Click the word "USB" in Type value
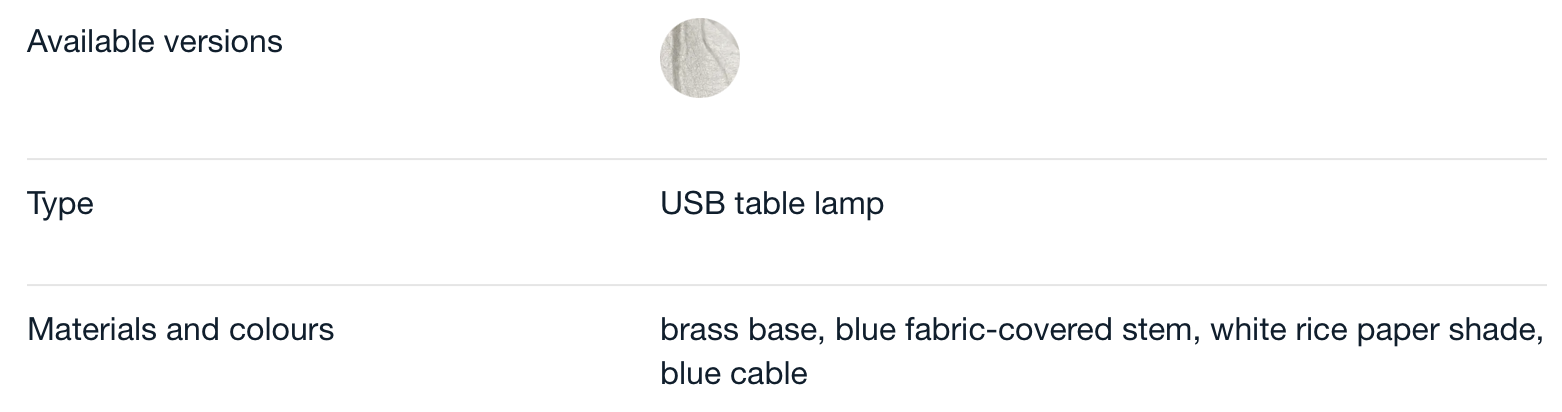The height and width of the screenshot is (412, 1562). [692, 204]
